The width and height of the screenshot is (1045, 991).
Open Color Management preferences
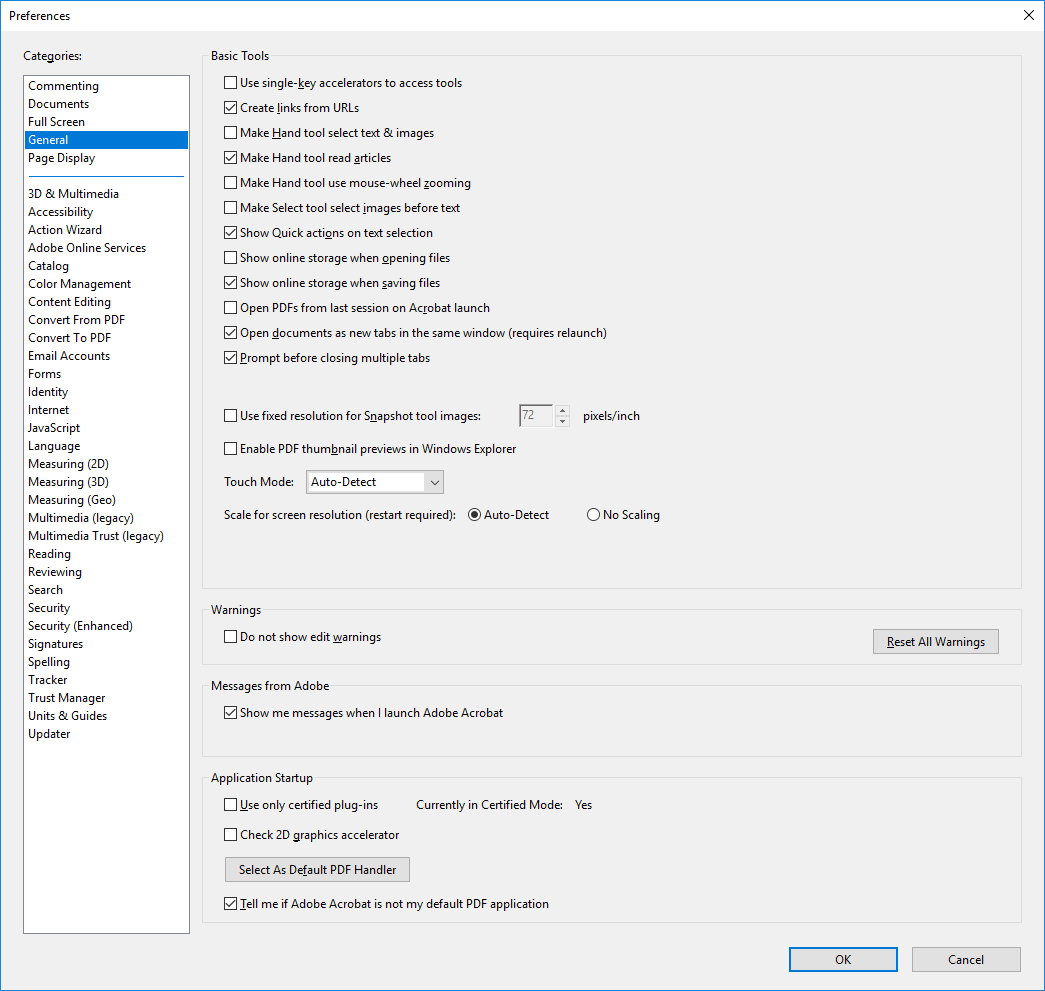coord(107,284)
